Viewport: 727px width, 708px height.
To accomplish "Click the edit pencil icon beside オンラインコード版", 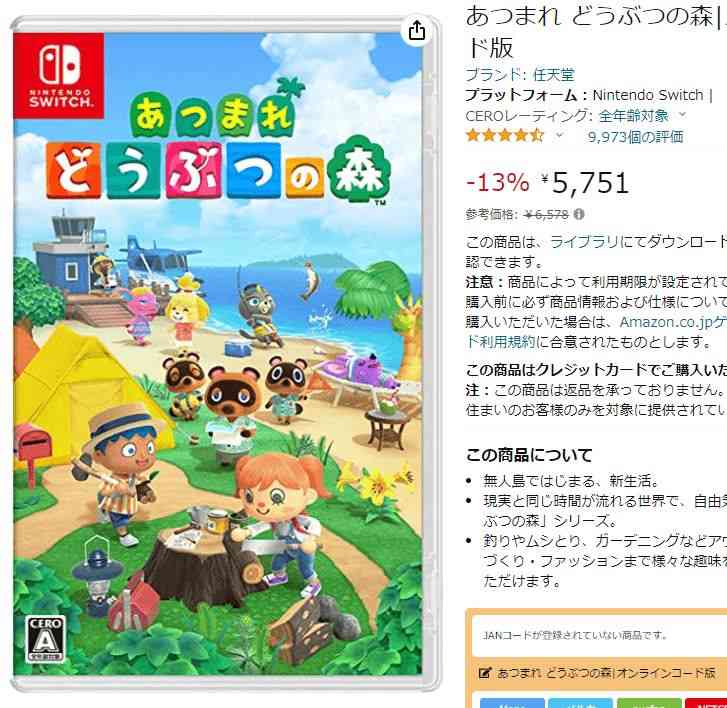I will pos(485,673).
